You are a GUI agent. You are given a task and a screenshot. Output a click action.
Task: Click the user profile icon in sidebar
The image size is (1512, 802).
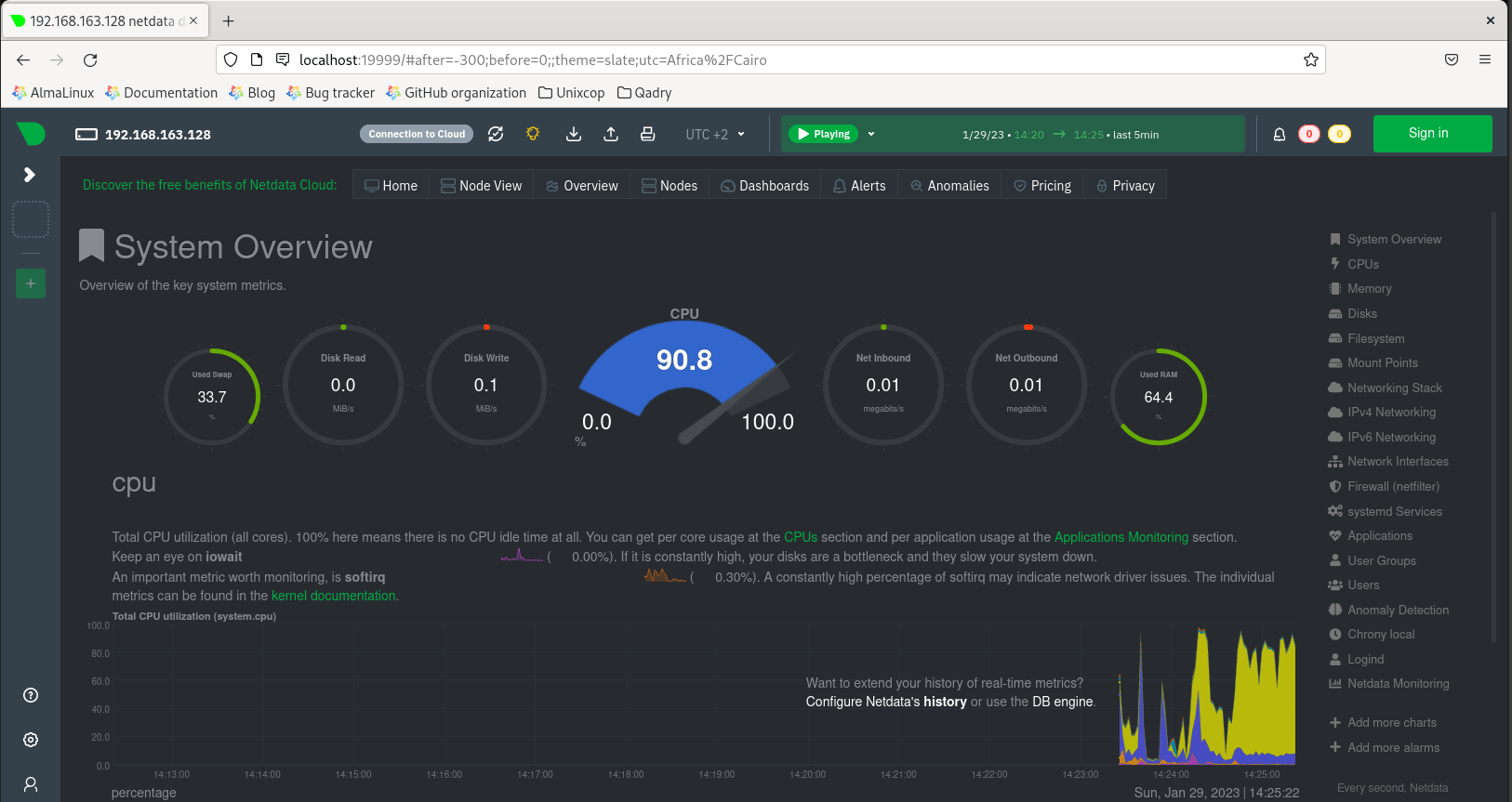31,784
